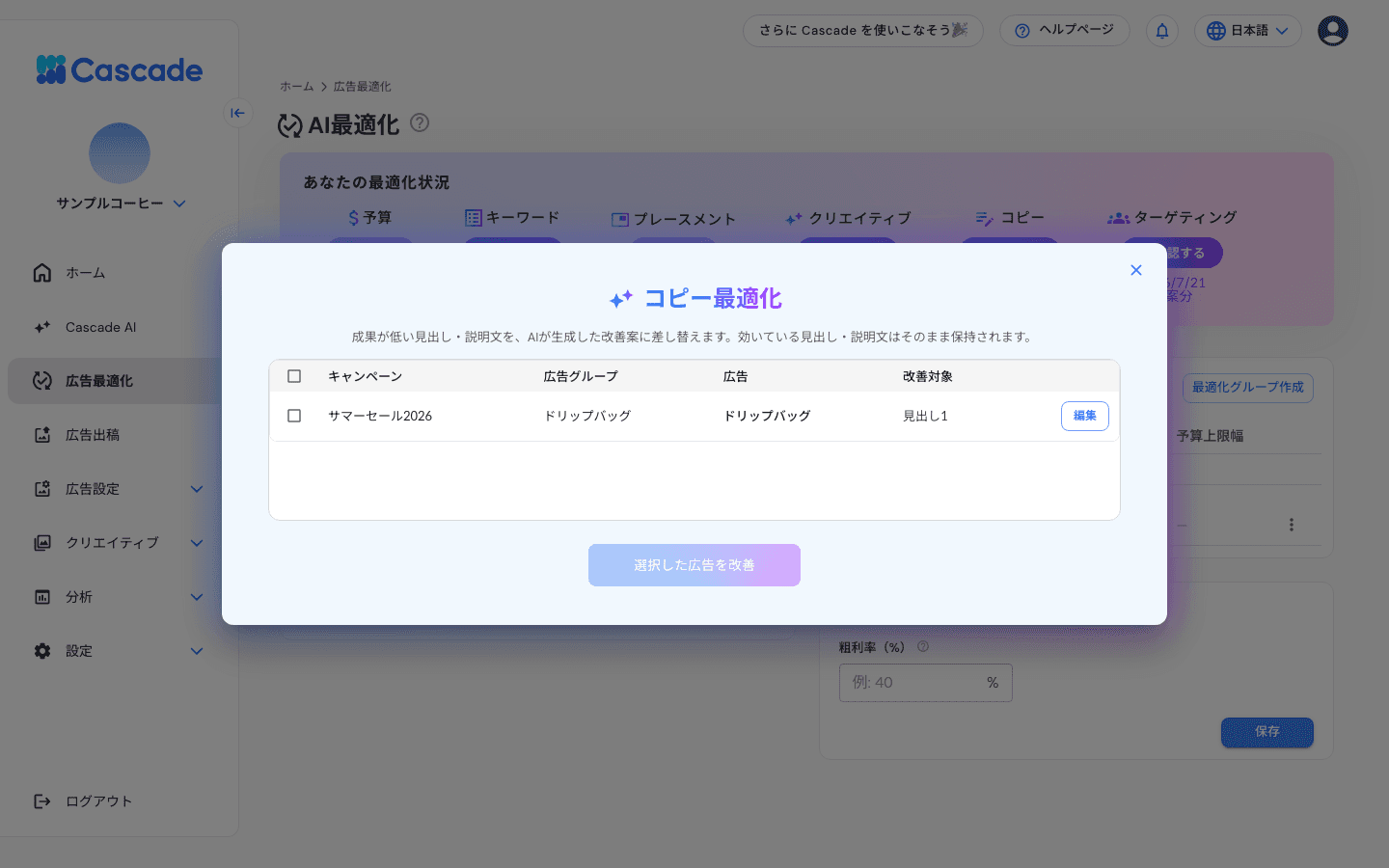Click the キャンペーン column header
The height and width of the screenshot is (868, 1389).
tap(365, 376)
